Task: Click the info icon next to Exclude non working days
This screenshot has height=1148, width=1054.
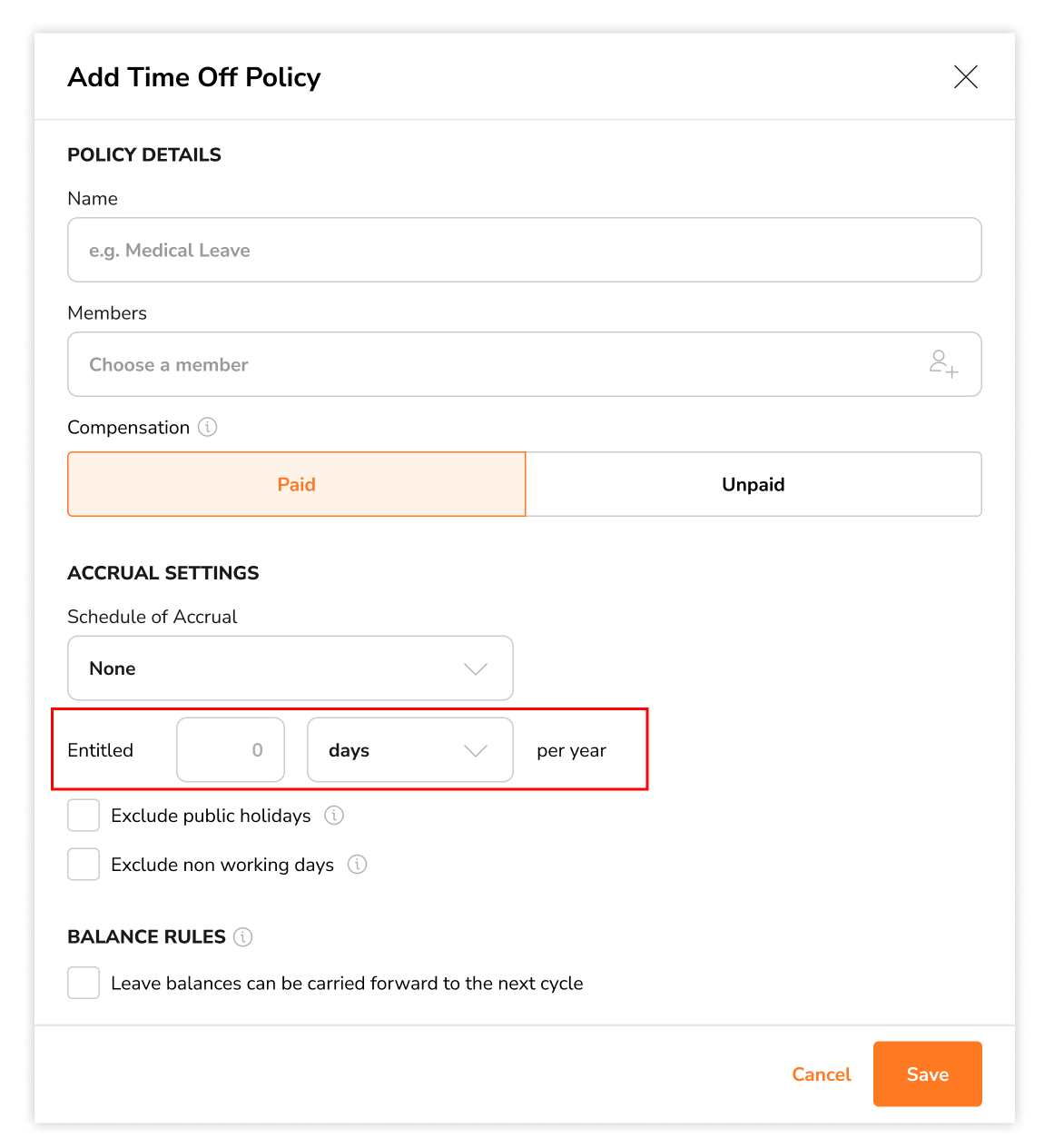Action: click(x=357, y=865)
